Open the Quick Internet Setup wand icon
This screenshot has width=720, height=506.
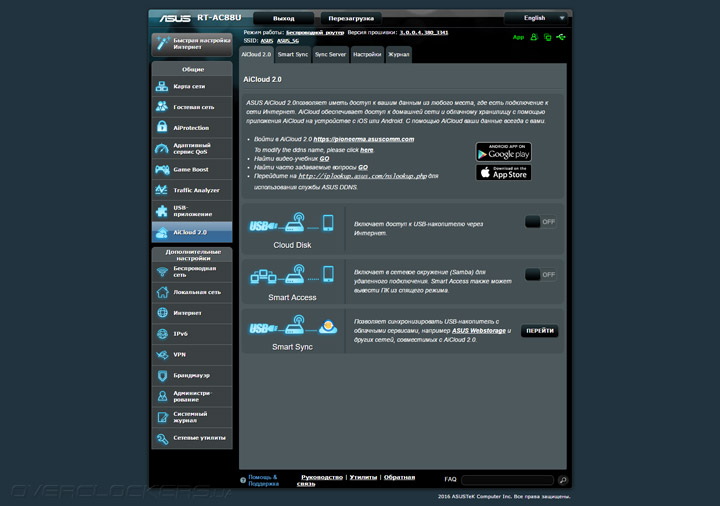tap(163, 43)
